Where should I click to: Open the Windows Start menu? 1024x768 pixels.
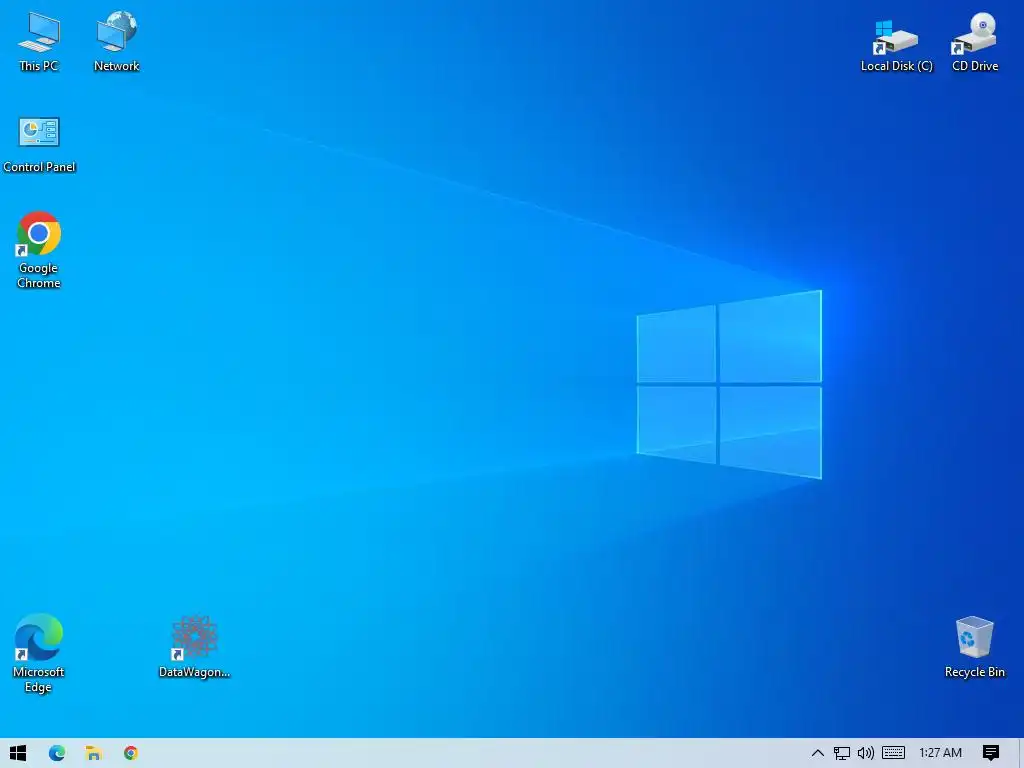(x=18, y=753)
